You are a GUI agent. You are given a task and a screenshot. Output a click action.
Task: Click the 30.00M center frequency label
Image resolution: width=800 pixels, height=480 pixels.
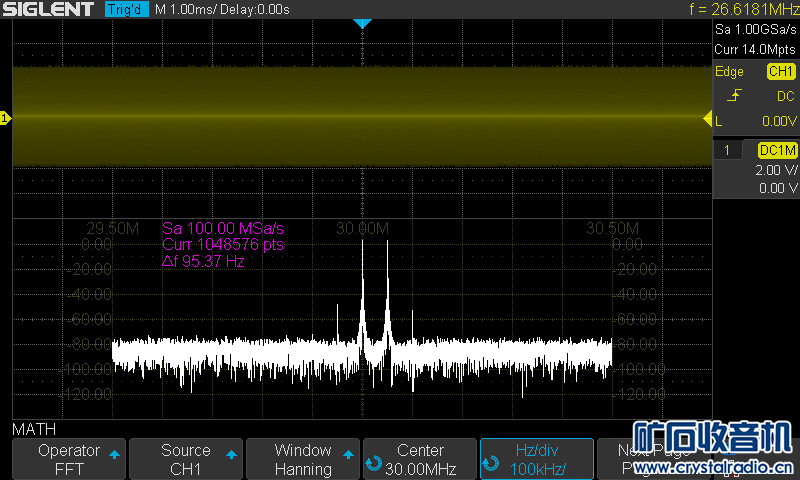click(362, 229)
